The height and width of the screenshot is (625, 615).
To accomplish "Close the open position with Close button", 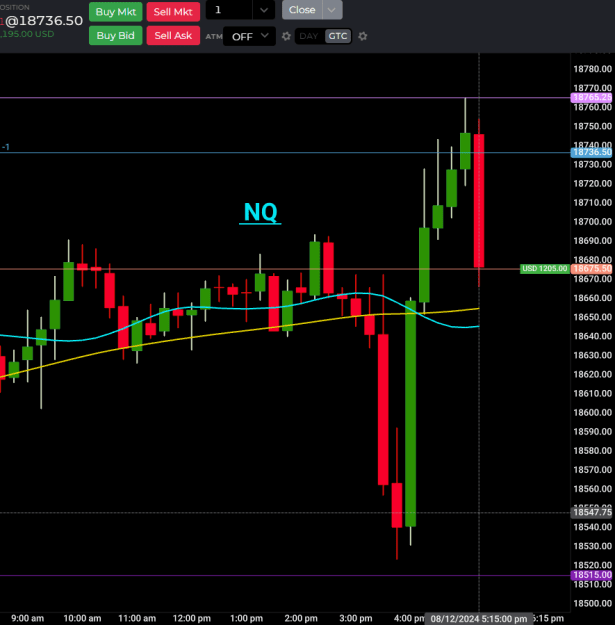I will coord(302,10).
